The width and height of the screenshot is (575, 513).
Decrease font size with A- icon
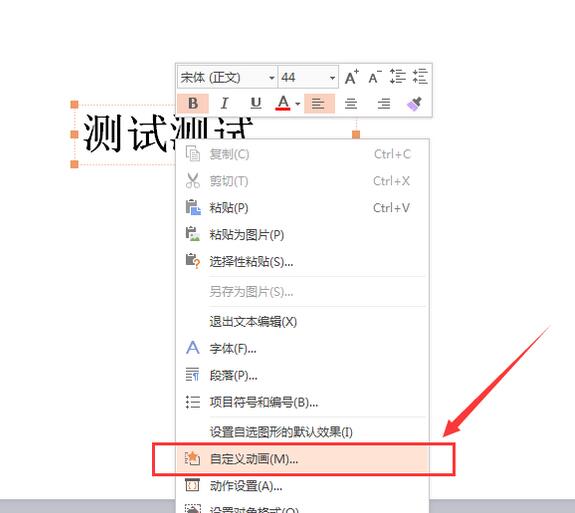pos(374,77)
